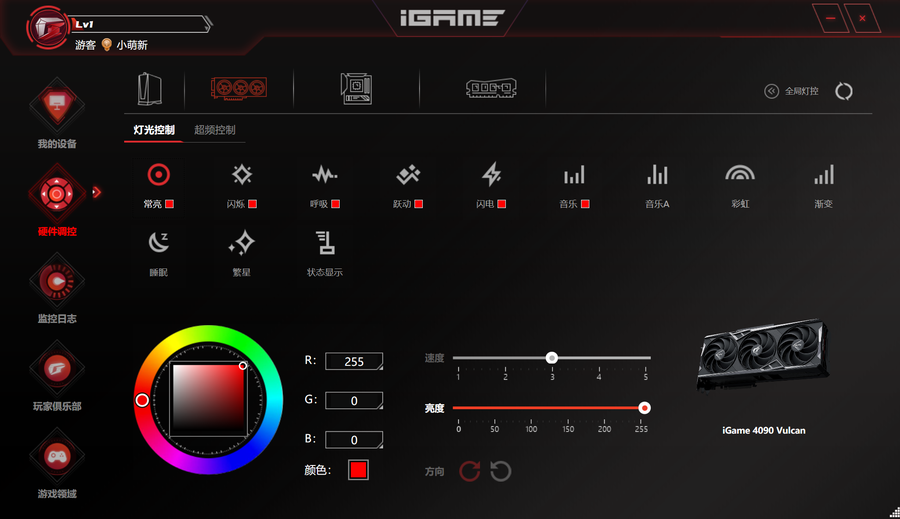This screenshot has width=900, height=519.
Task: Select the 睡眠 sleep light mode
Action: 158,243
